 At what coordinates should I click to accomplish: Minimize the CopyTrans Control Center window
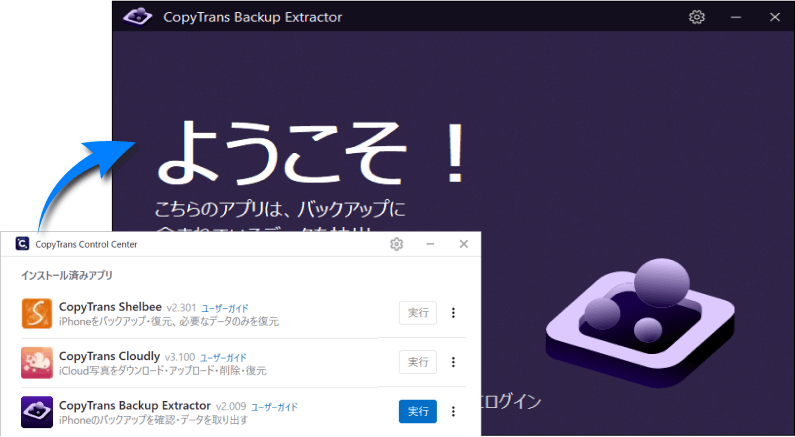tap(430, 244)
